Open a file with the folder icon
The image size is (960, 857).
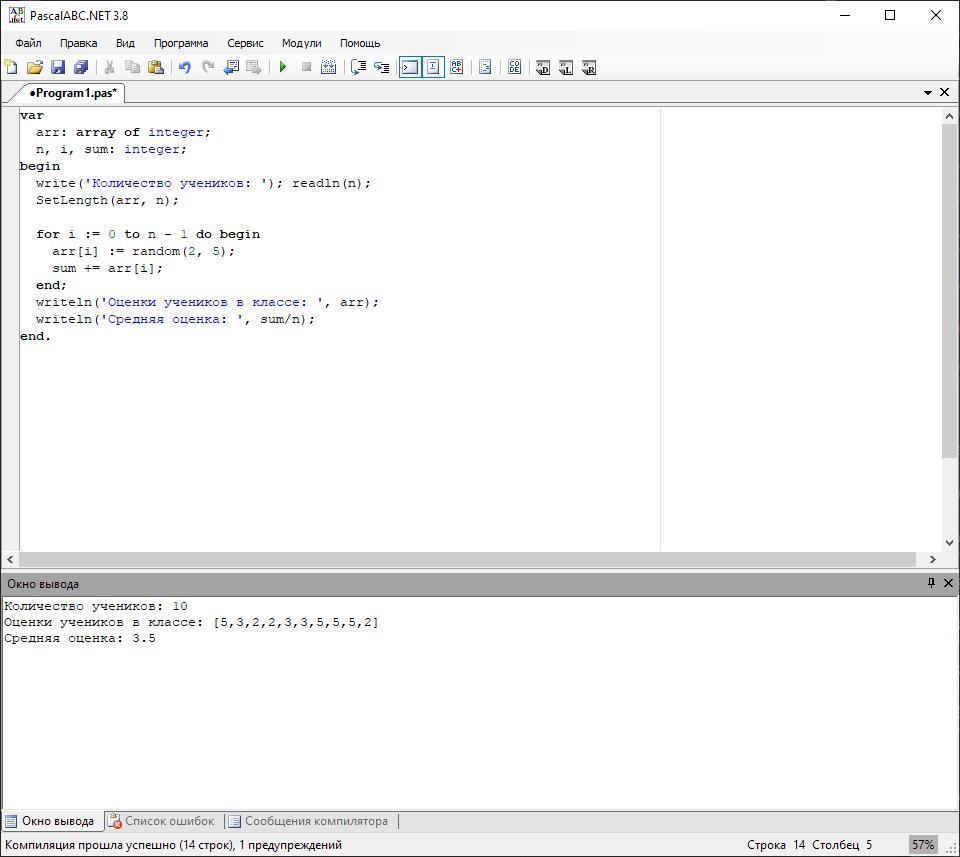(x=35, y=67)
